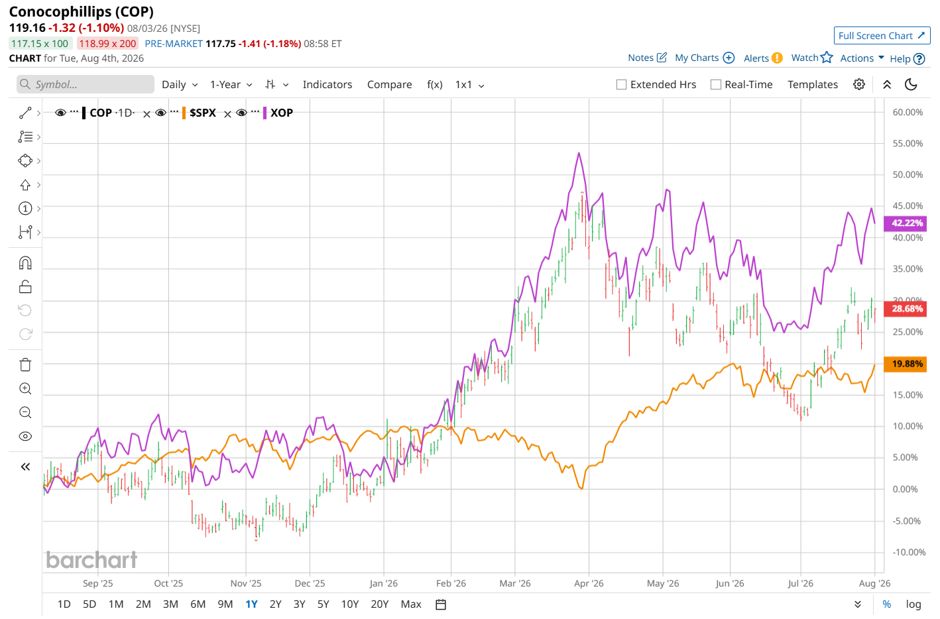The width and height of the screenshot is (940, 619).
Task: Click the zoom out magnifier
Action: point(25,412)
